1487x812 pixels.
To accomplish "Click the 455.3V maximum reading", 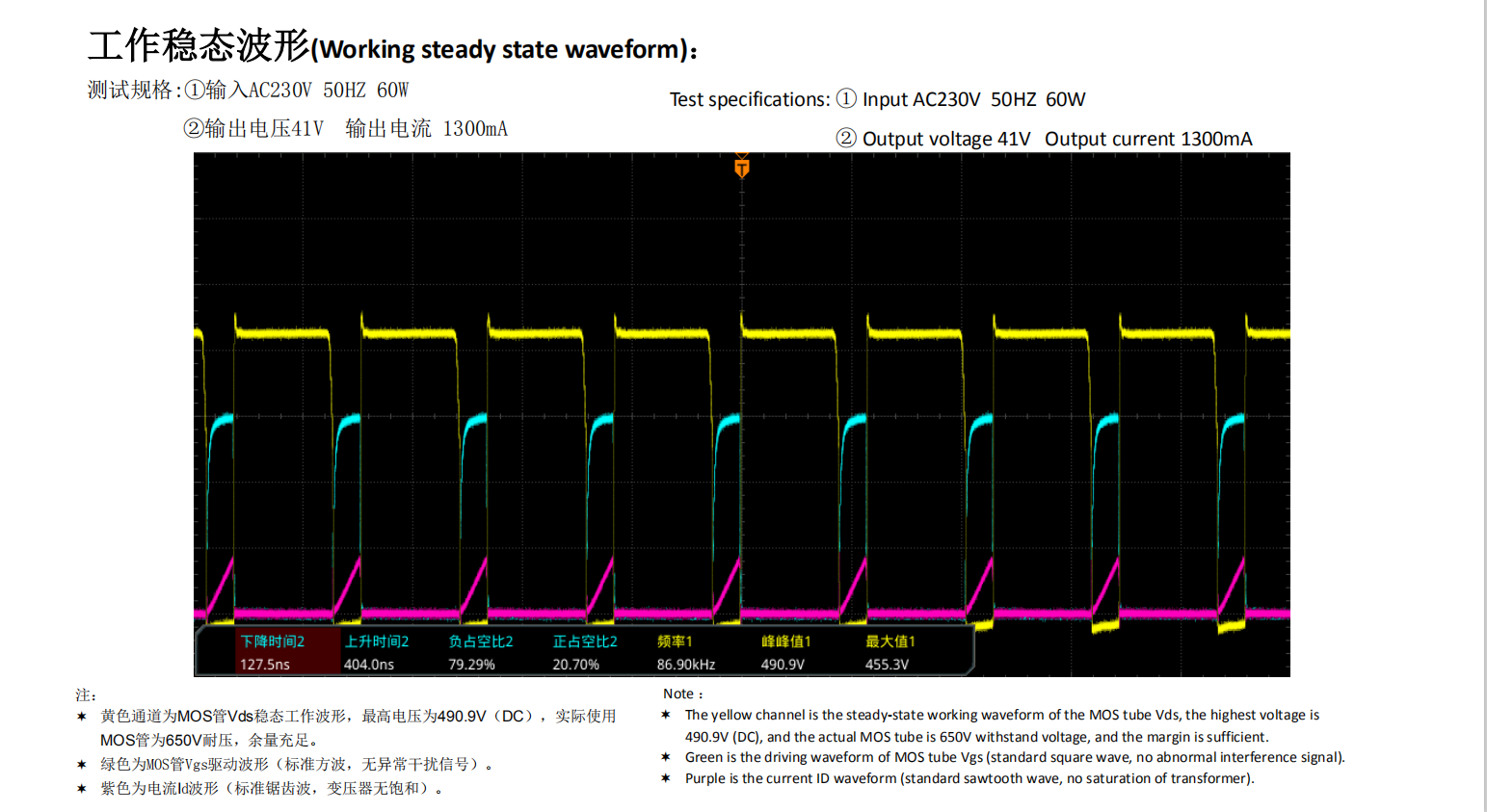I will click(x=887, y=665).
